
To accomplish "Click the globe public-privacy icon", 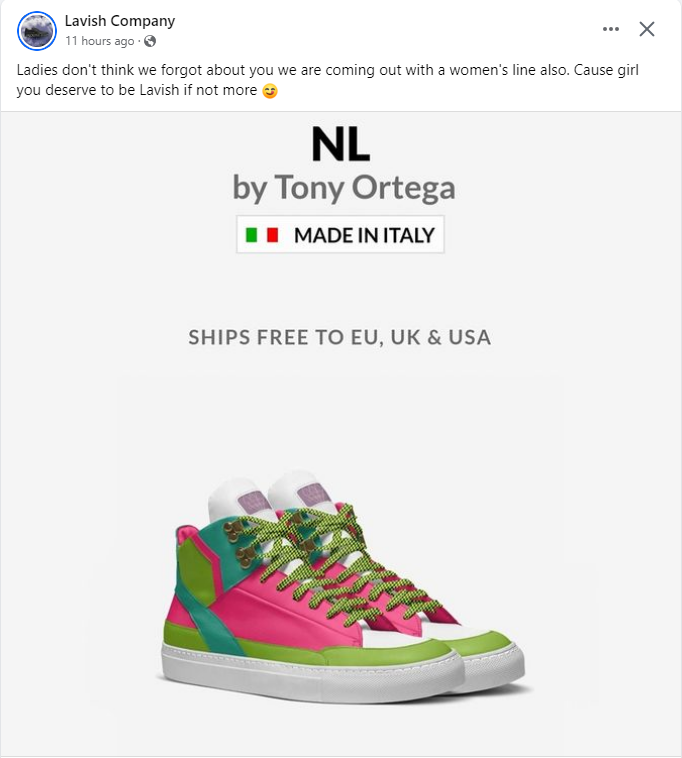I will 150,41.
